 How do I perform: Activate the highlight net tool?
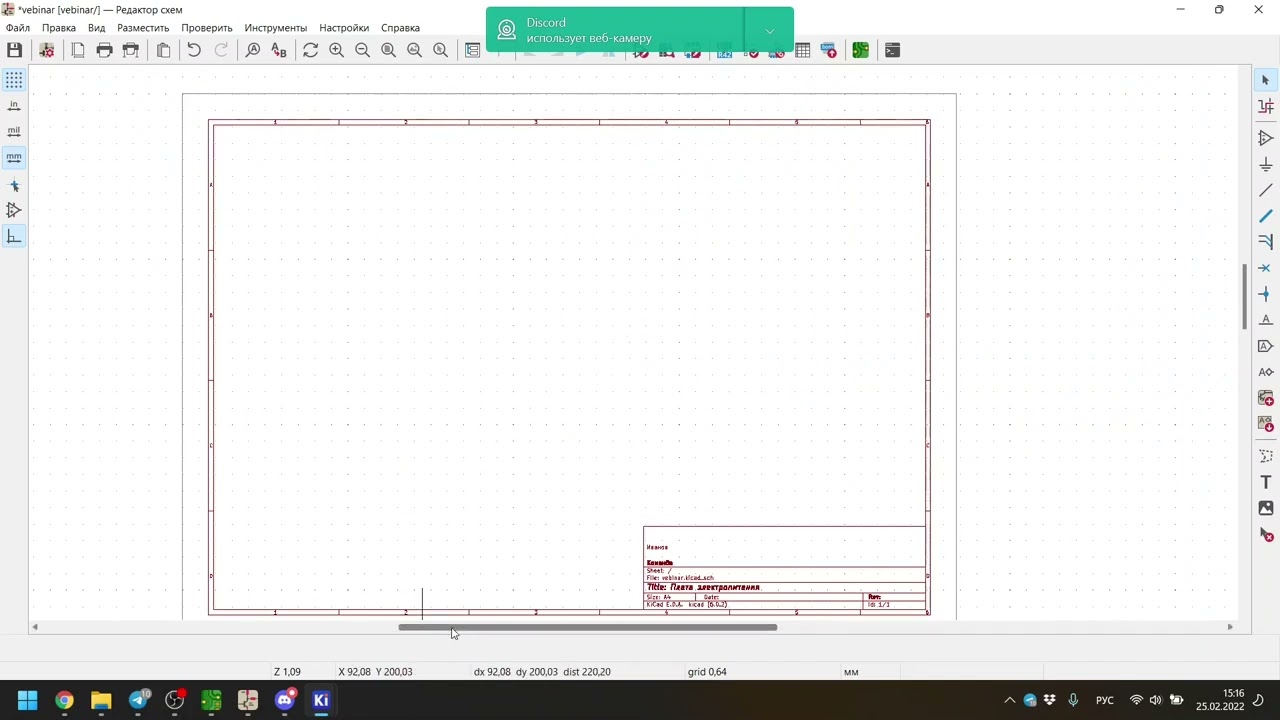(1265, 106)
